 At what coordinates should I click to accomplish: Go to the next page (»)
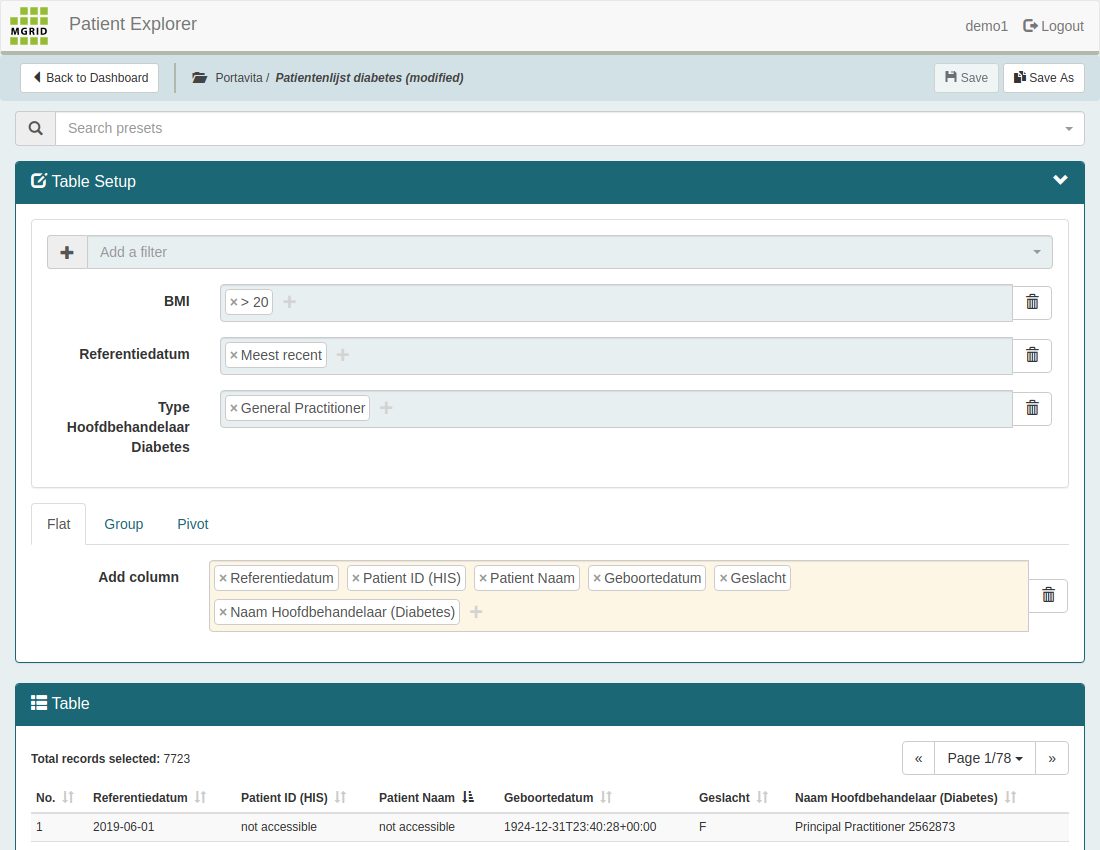[1052, 758]
